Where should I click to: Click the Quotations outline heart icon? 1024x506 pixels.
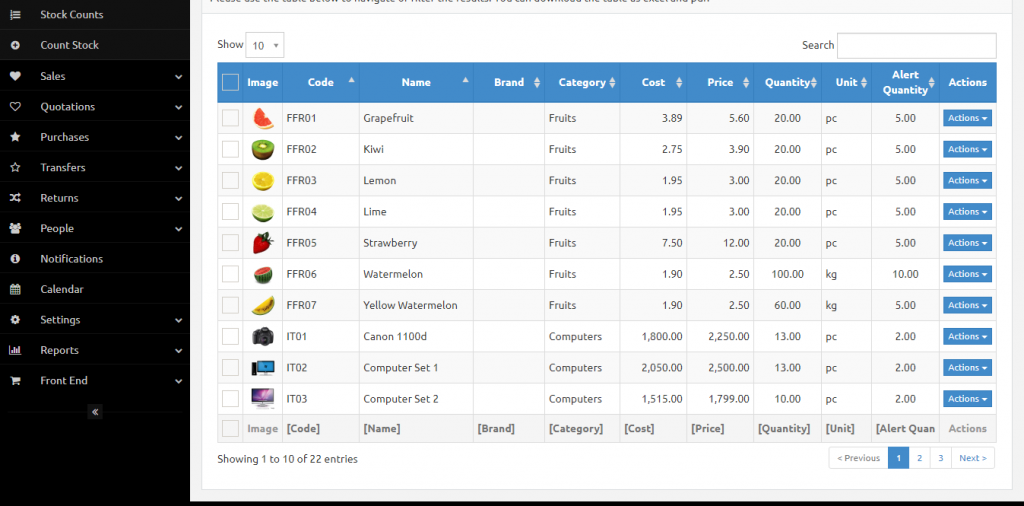(x=15, y=106)
